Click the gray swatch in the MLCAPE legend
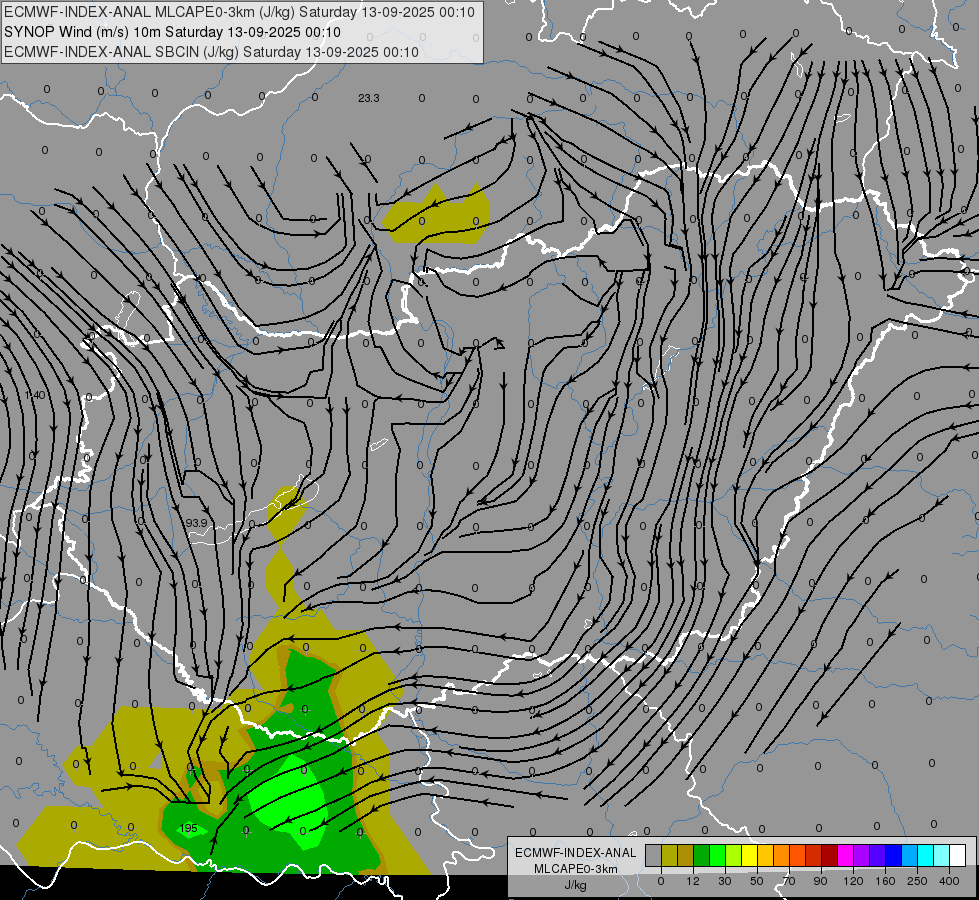 coord(654,856)
